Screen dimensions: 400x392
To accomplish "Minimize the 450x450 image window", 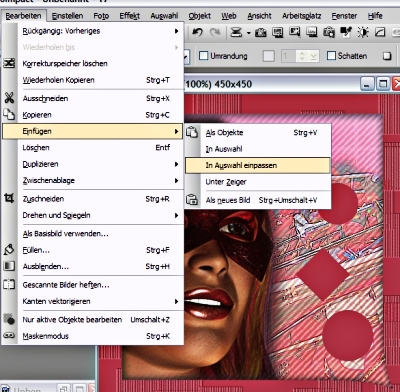I will click(x=367, y=84).
